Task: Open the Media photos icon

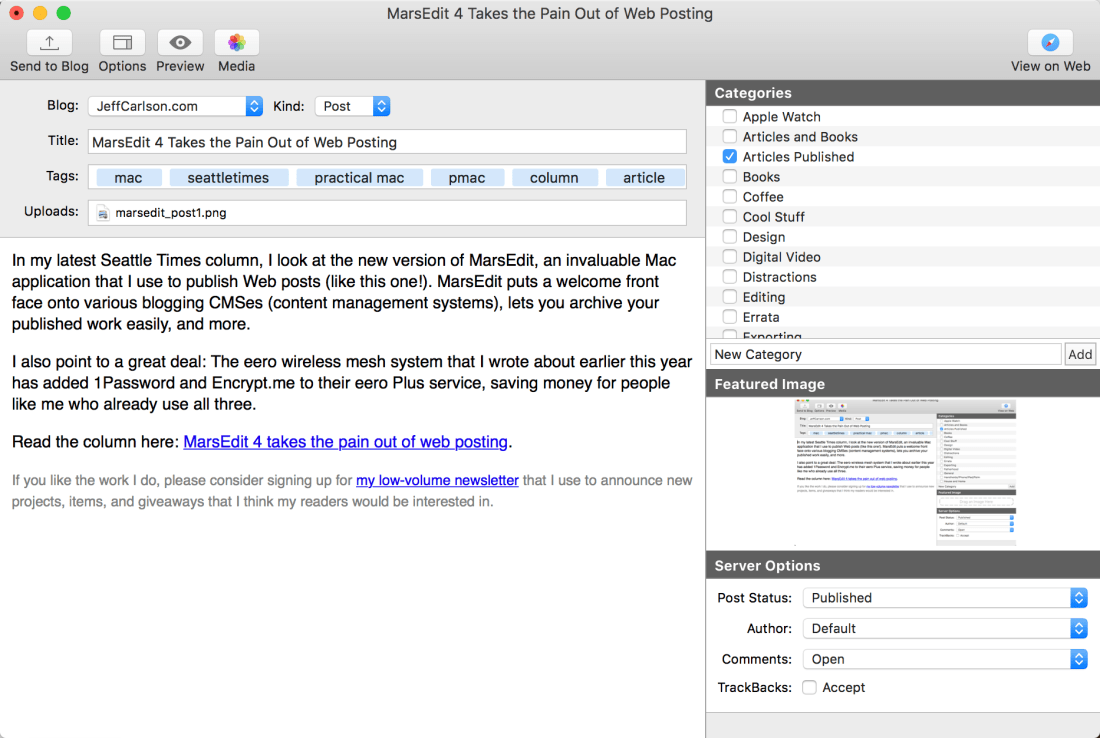Action: [x=236, y=43]
